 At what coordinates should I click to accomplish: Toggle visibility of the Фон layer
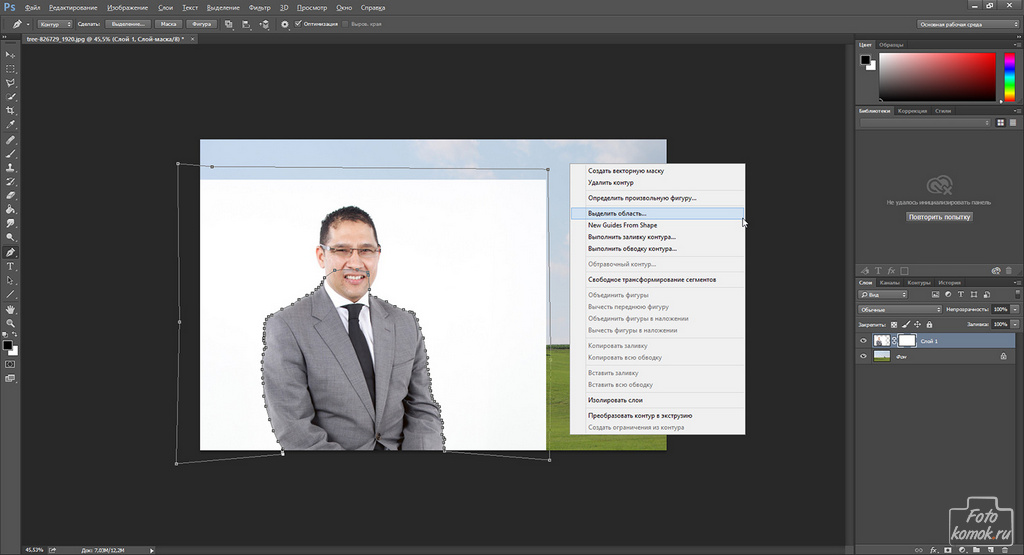click(864, 355)
